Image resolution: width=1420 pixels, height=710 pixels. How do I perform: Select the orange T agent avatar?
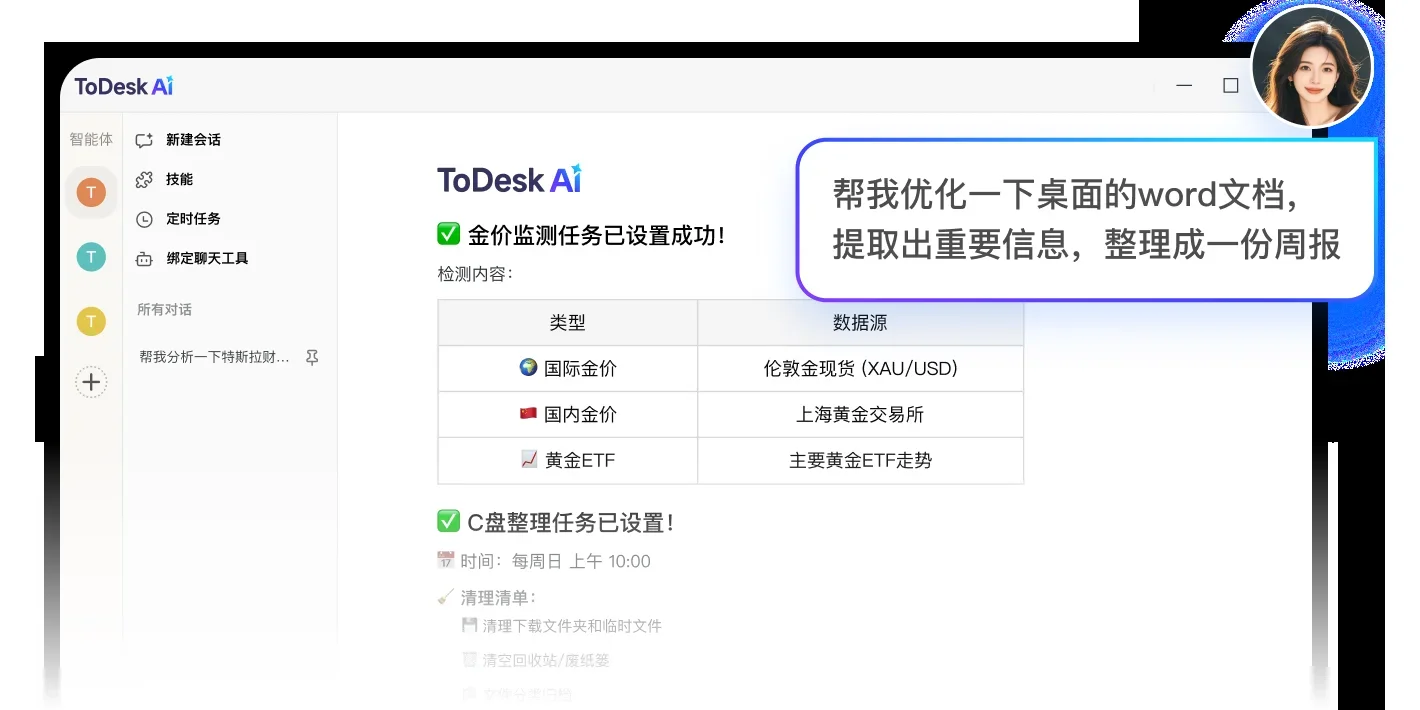click(91, 192)
